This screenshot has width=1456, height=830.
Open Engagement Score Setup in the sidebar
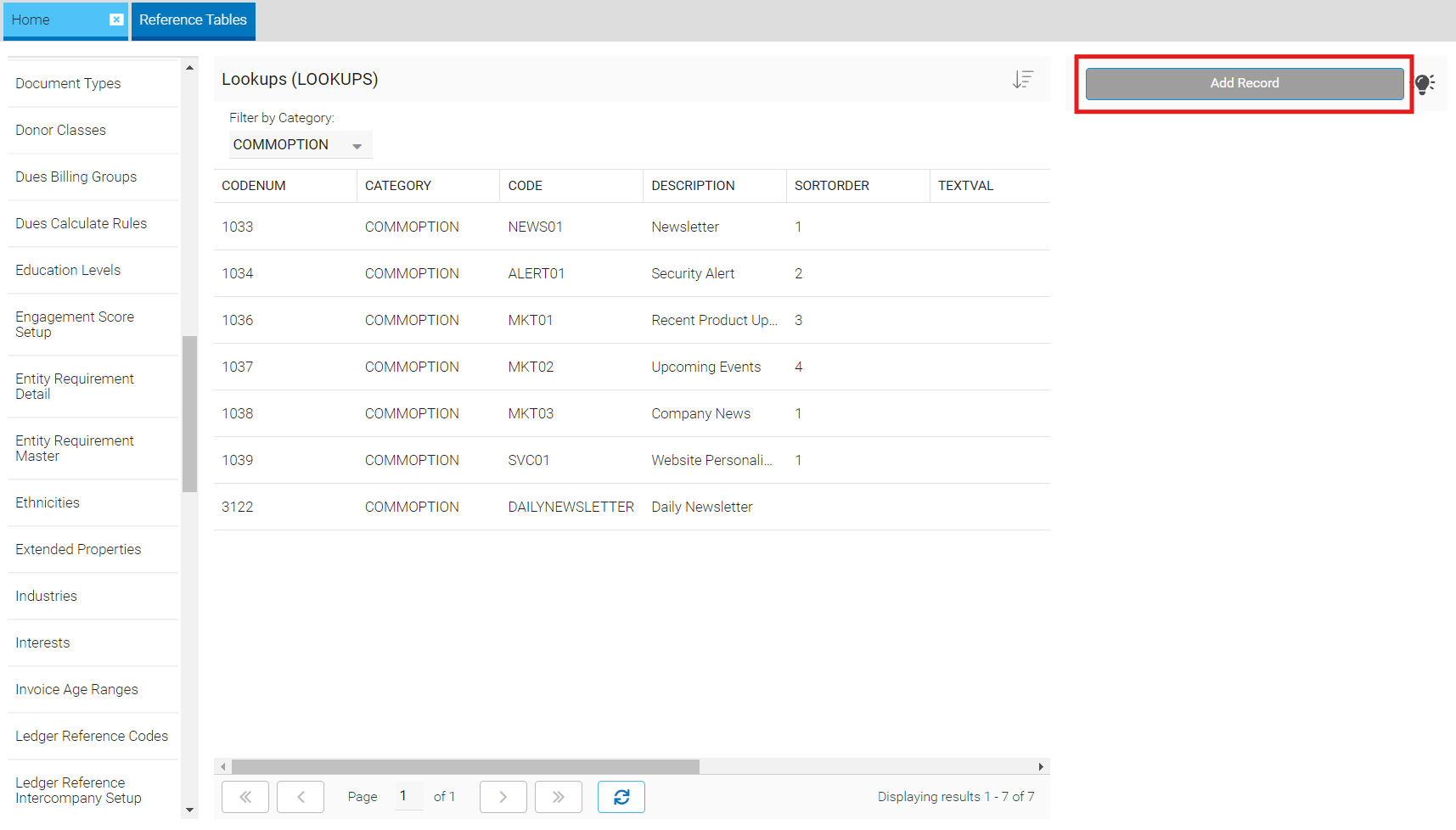pos(93,324)
